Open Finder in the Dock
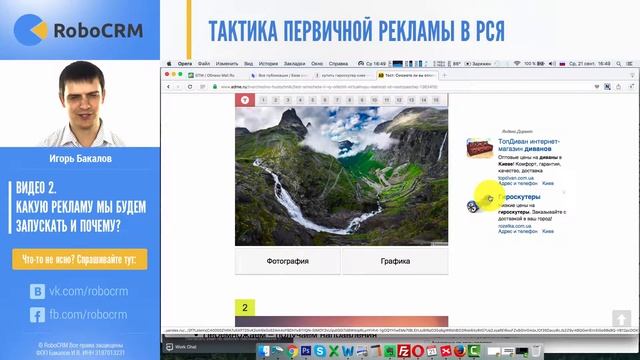This screenshot has height=360, width=640. coord(264,351)
